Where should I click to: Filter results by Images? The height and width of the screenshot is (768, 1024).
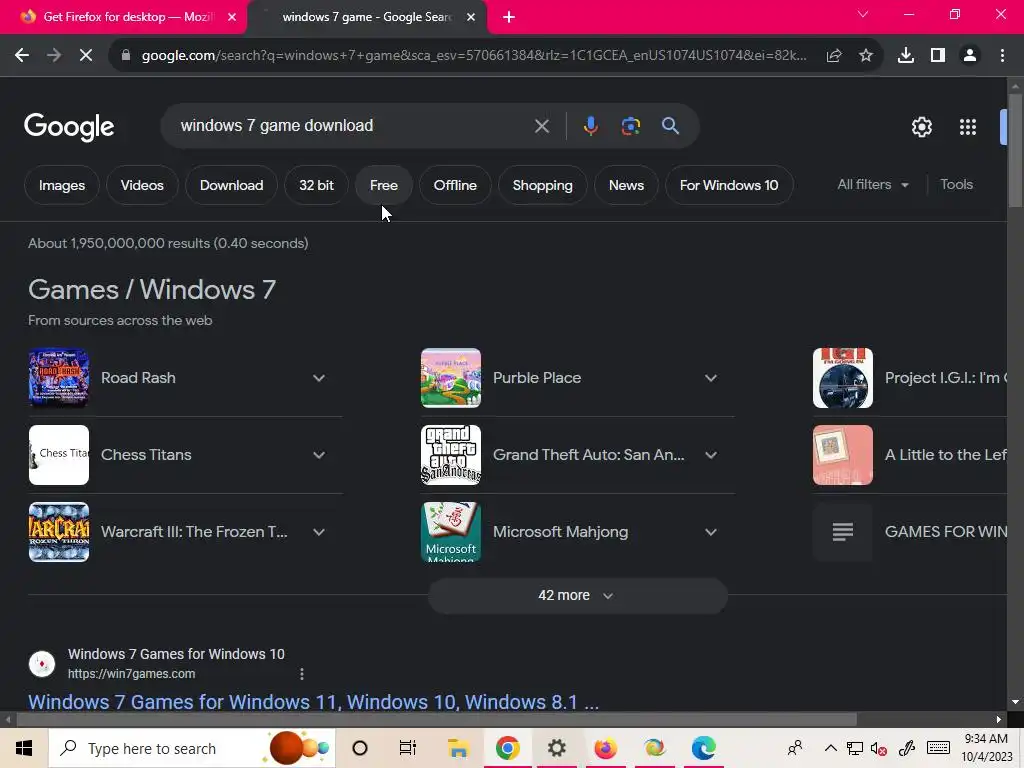(x=62, y=185)
